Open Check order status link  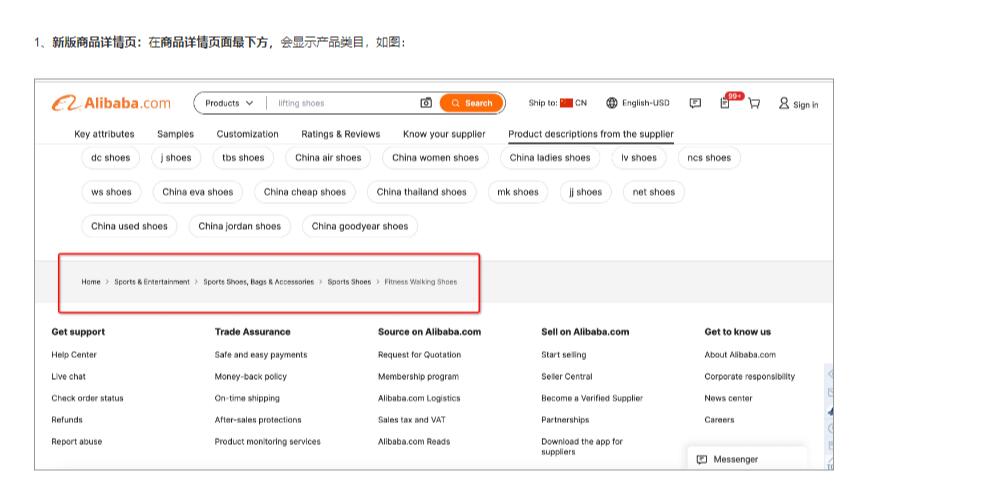[x=88, y=398]
